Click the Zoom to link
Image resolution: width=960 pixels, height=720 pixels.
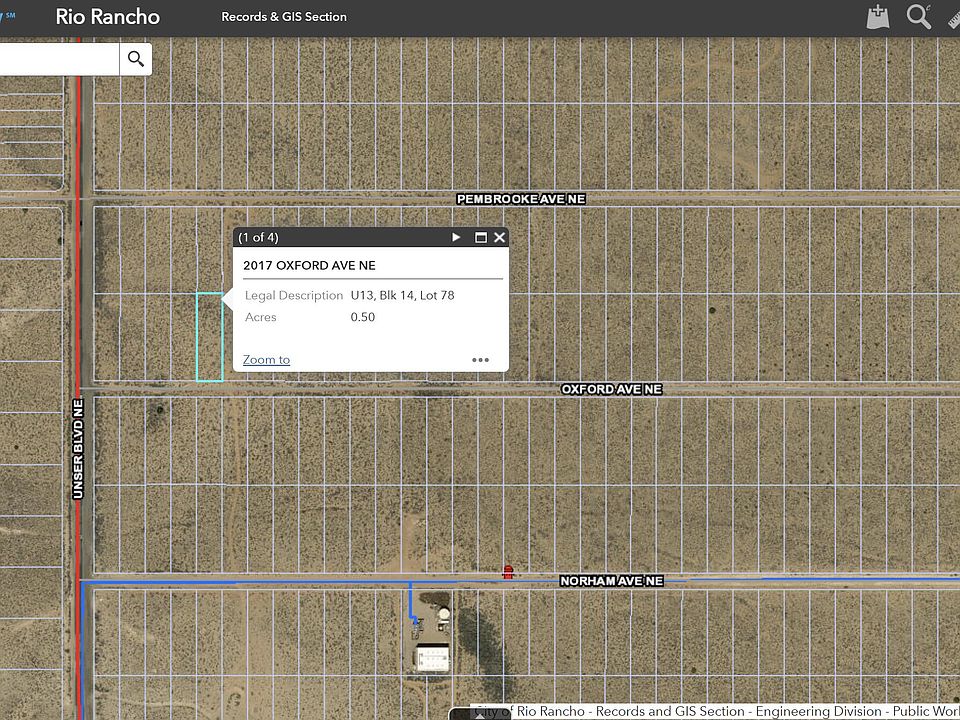(266, 360)
